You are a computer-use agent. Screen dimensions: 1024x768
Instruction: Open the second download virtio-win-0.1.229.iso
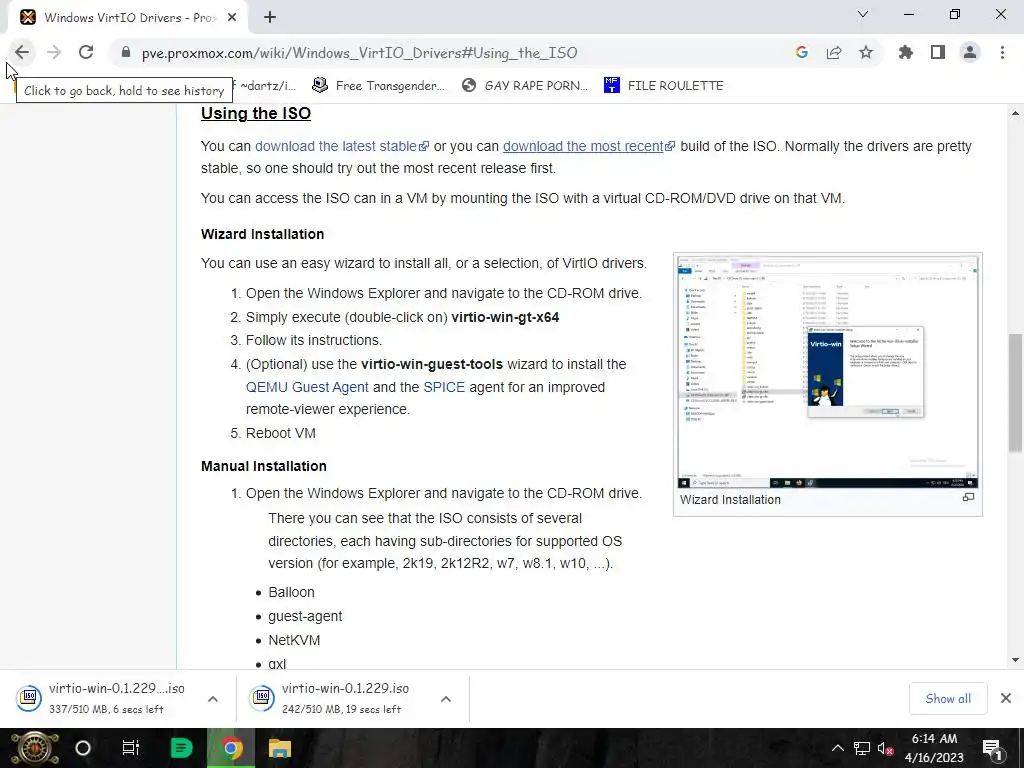coord(334,698)
